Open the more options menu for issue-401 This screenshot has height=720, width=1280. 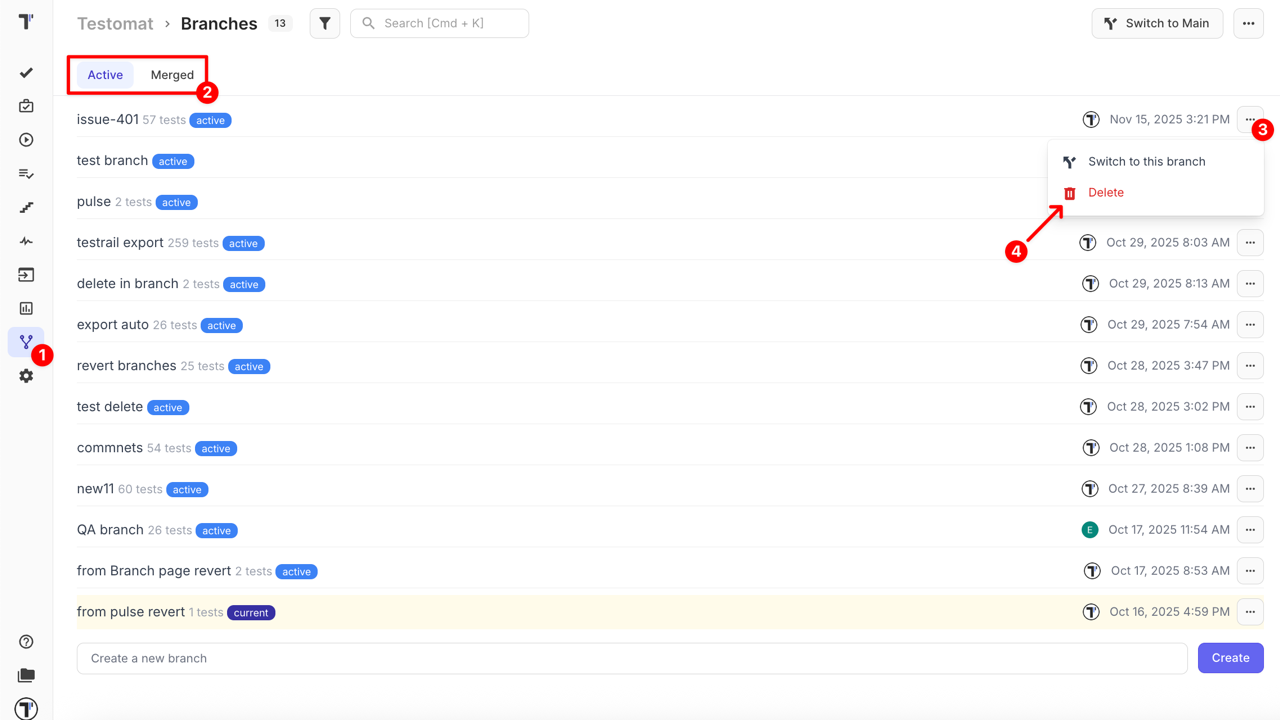1249,120
